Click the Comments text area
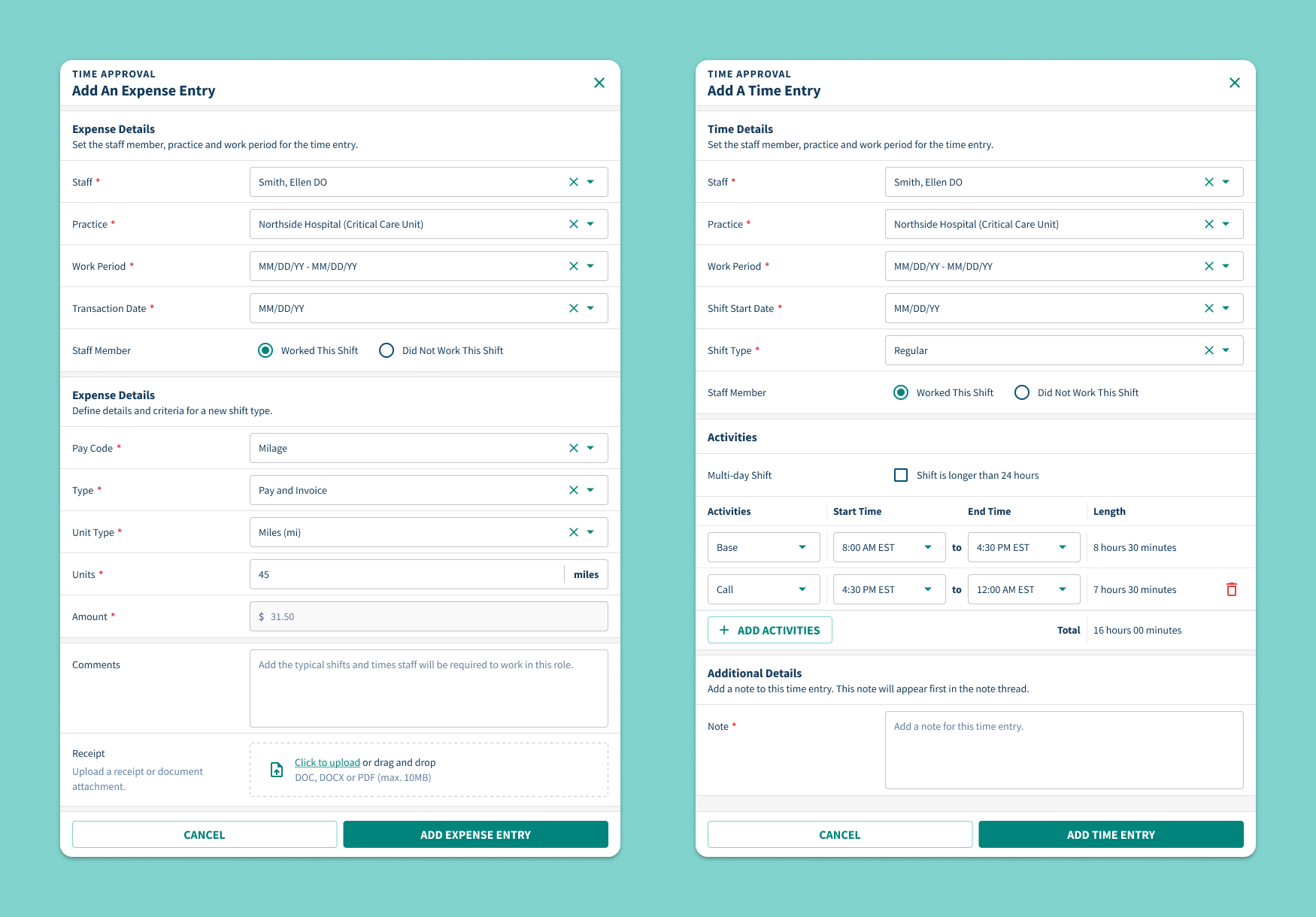The width and height of the screenshot is (1316, 917). click(429, 689)
